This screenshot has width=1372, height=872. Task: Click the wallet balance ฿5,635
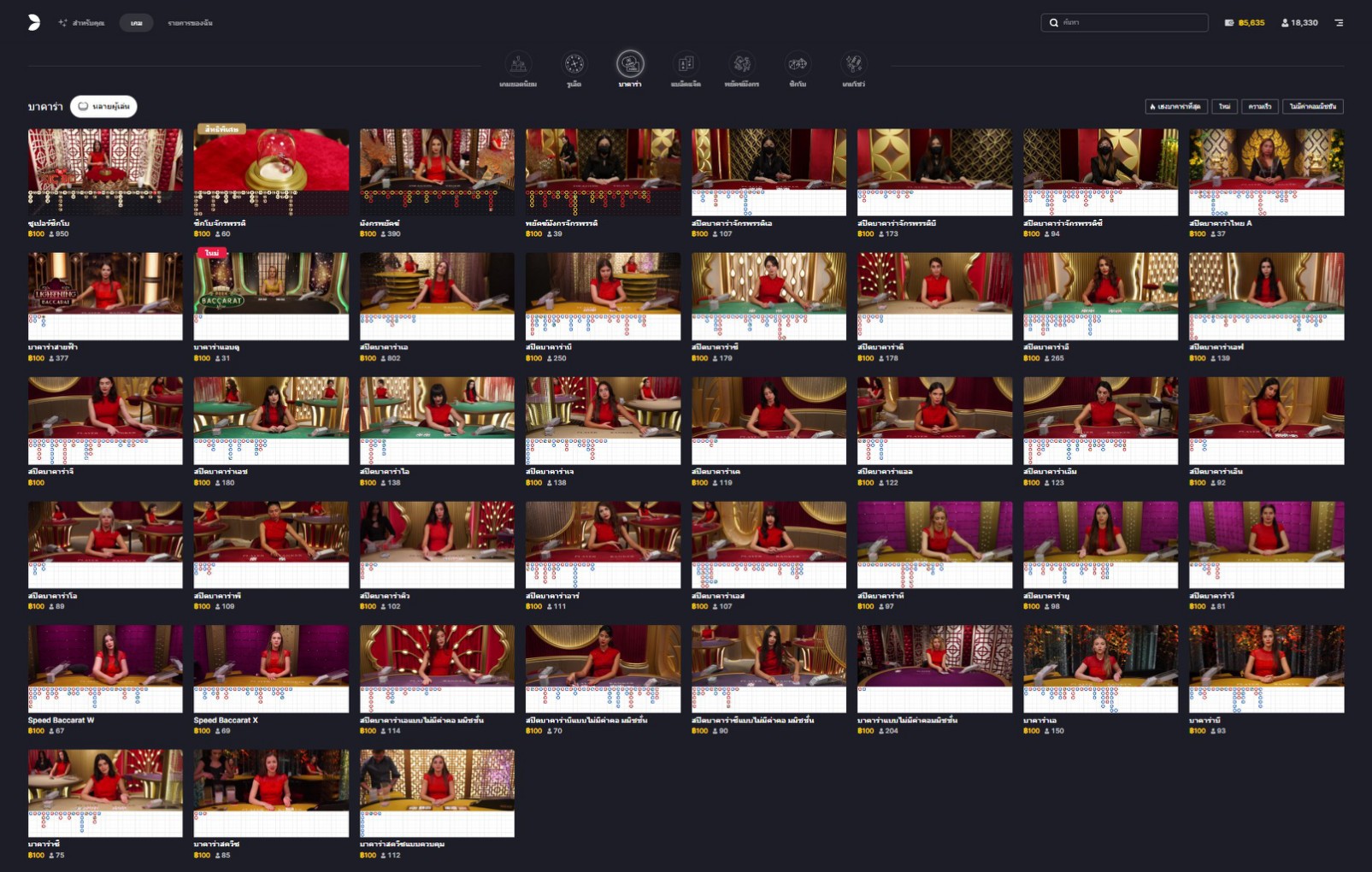point(1245,23)
